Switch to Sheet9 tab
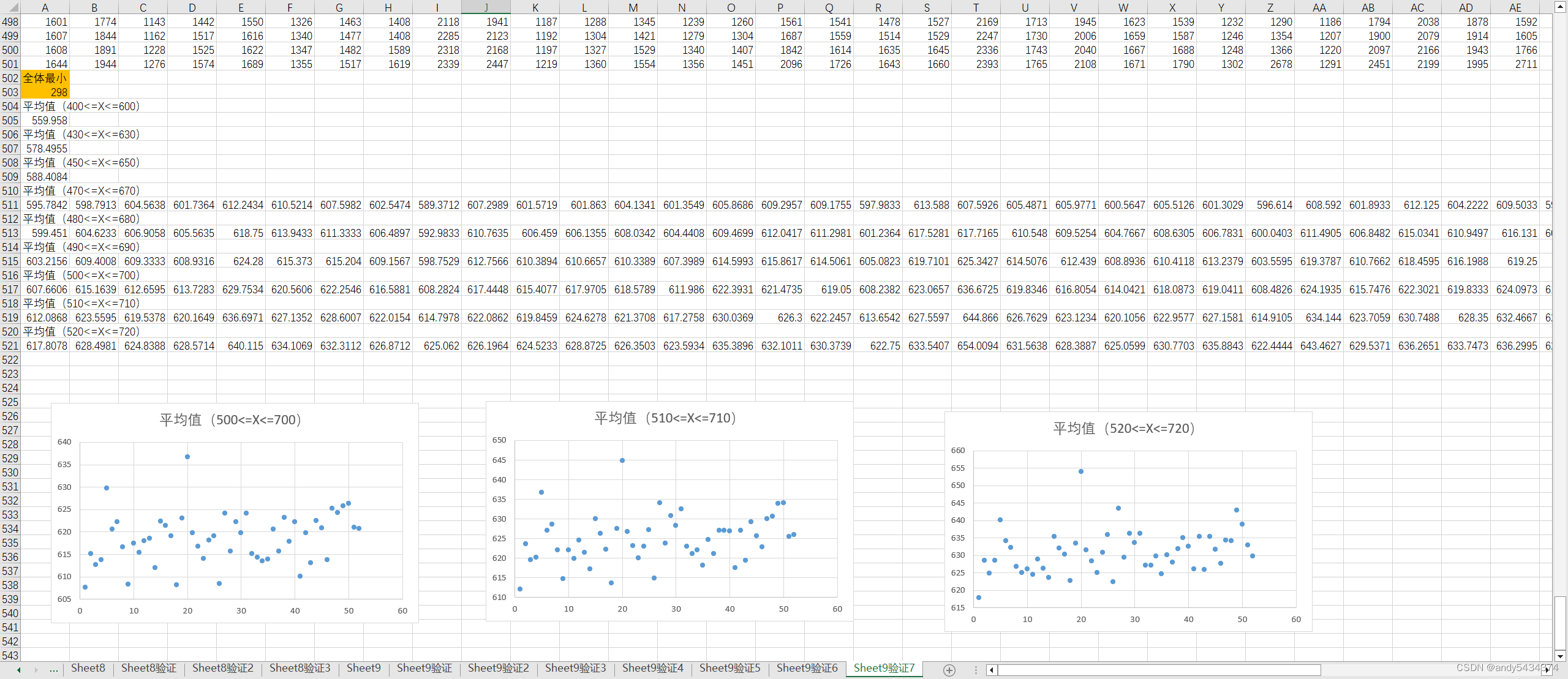This screenshot has width=1568, height=679. pyautogui.click(x=364, y=668)
